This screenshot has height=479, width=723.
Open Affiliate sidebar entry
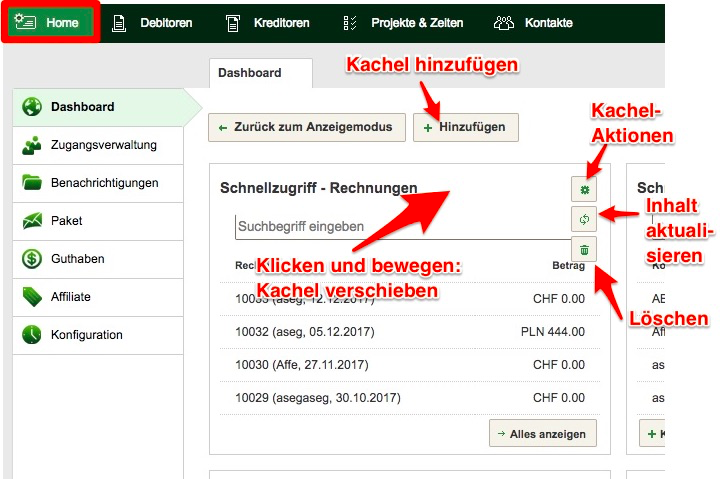pos(98,297)
